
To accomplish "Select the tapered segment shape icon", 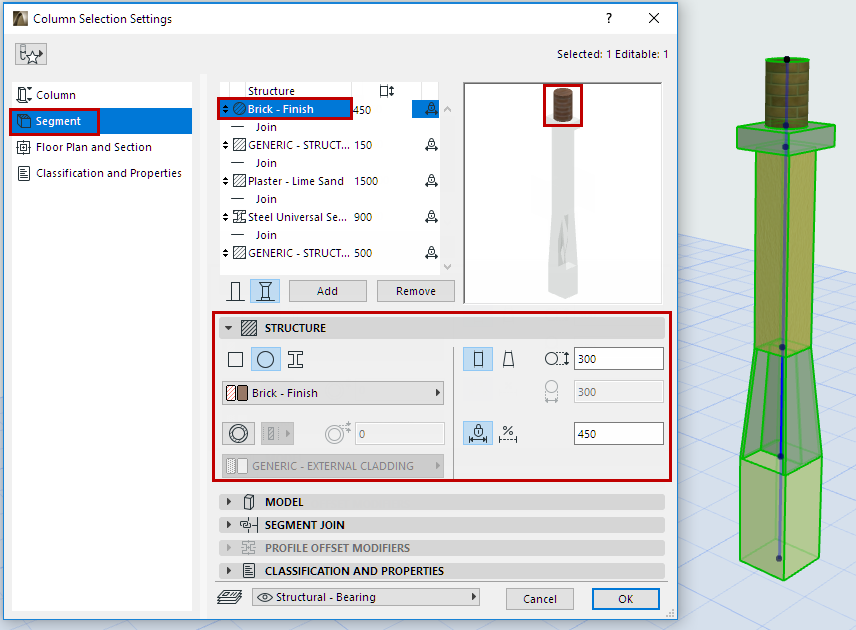I will 510,359.
